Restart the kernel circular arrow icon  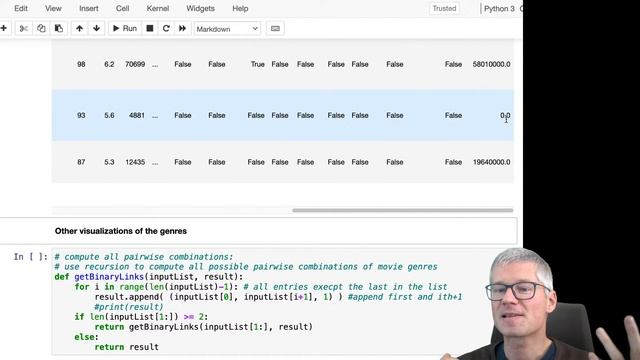point(166,28)
